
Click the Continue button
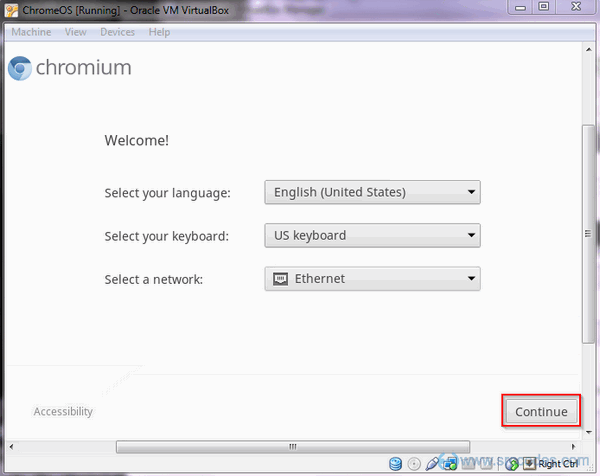(541, 411)
